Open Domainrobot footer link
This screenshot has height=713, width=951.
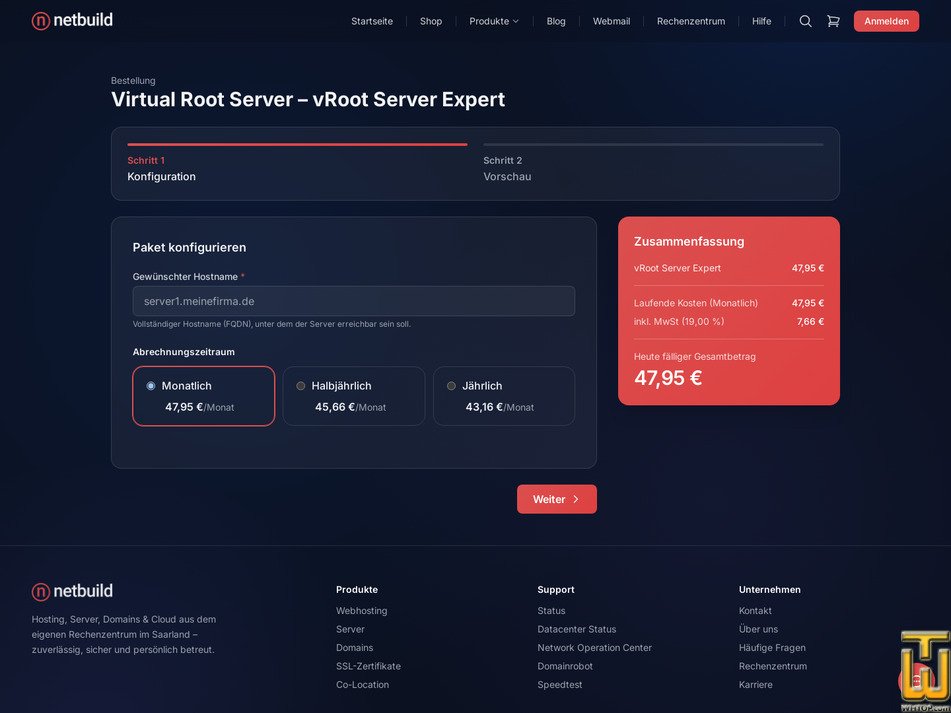click(x=565, y=666)
